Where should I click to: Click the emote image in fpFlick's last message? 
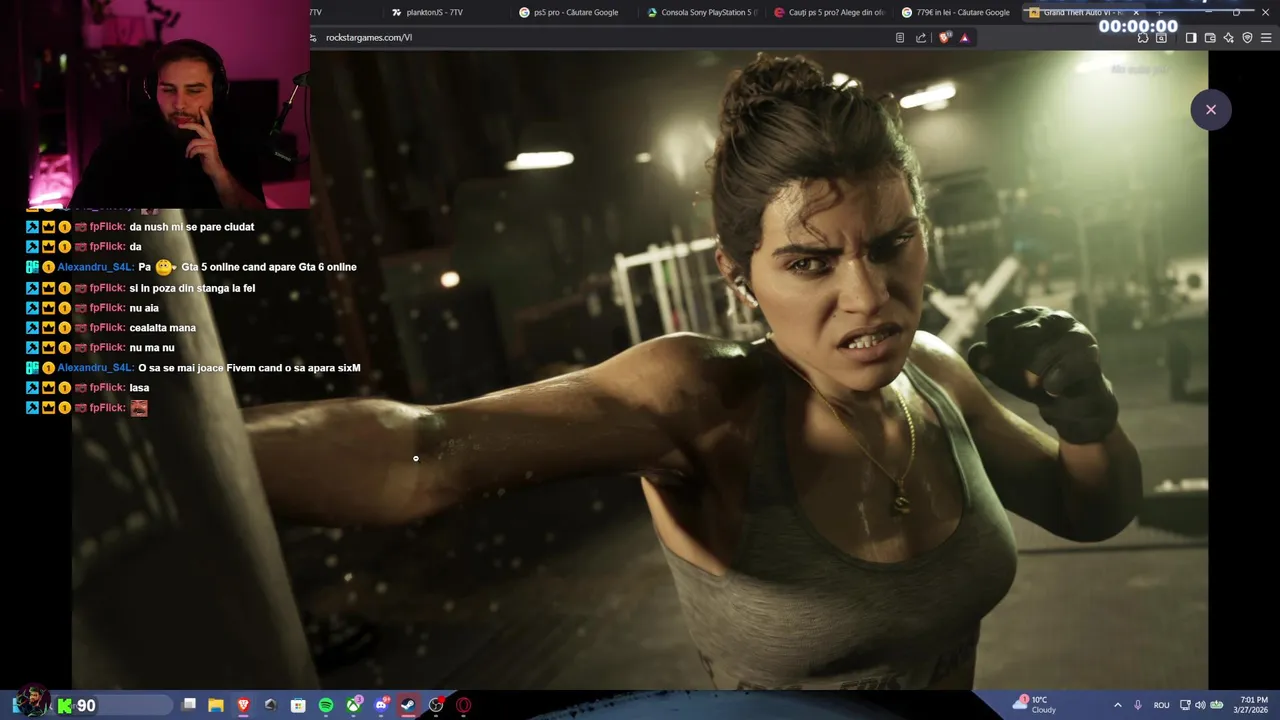(x=139, y=408)
